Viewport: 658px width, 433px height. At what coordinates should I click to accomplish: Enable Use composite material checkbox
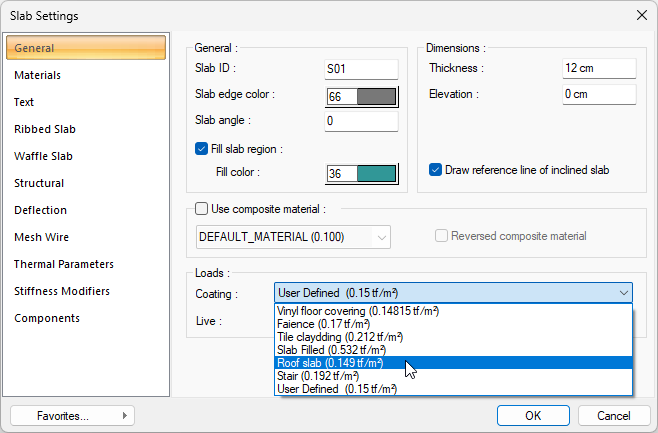pyautogui.click(x=202, y=209)
